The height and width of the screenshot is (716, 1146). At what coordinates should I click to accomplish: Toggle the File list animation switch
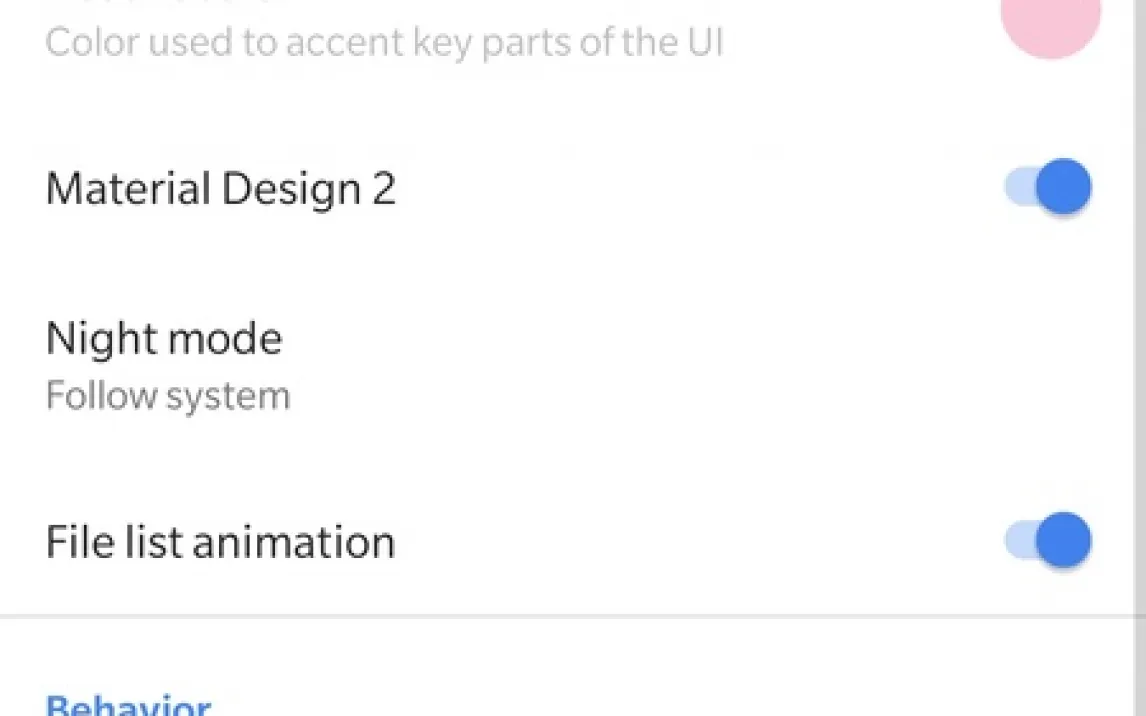1048,541
